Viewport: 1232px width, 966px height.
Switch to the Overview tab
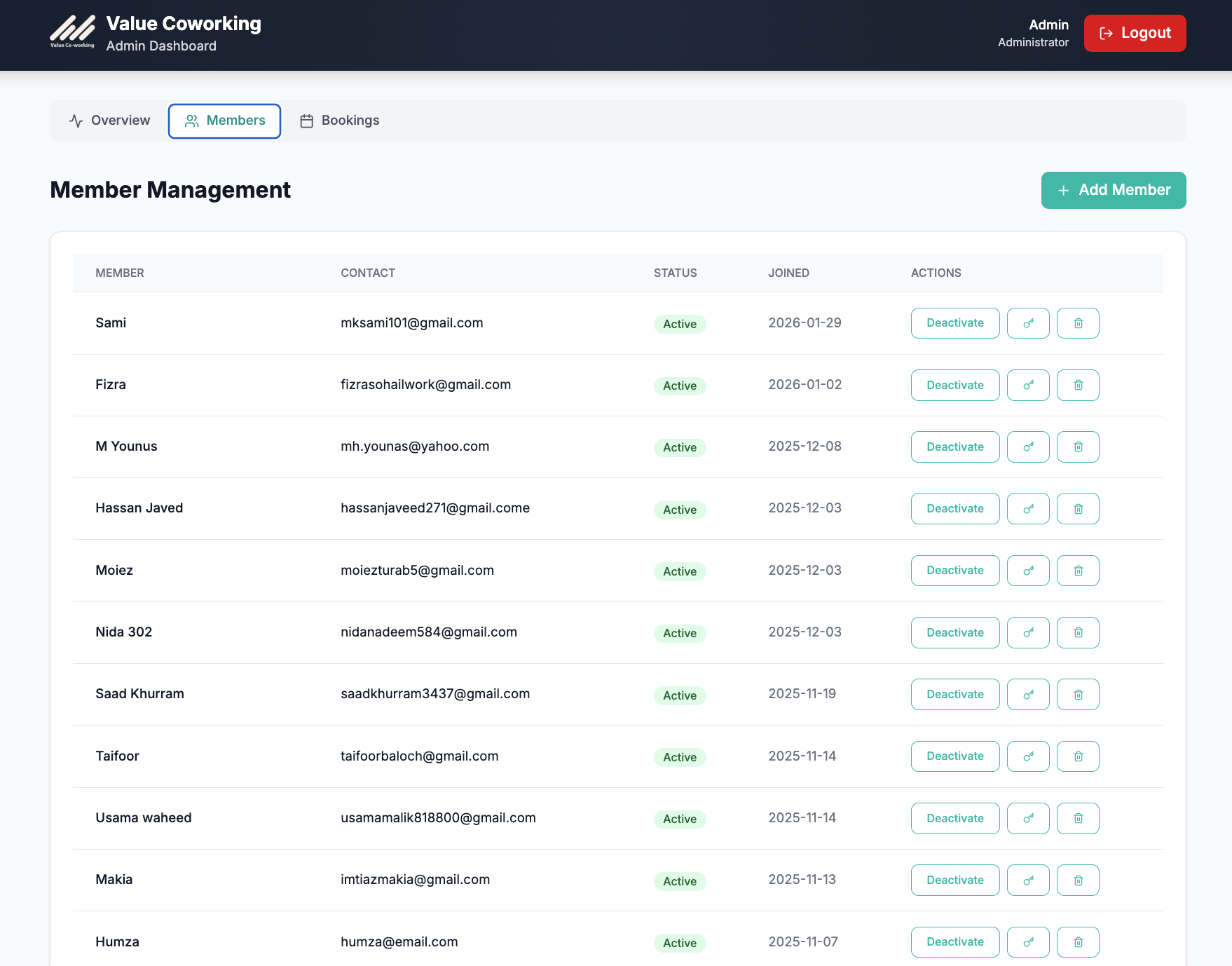pyautogui.click(x=110, y=121)
